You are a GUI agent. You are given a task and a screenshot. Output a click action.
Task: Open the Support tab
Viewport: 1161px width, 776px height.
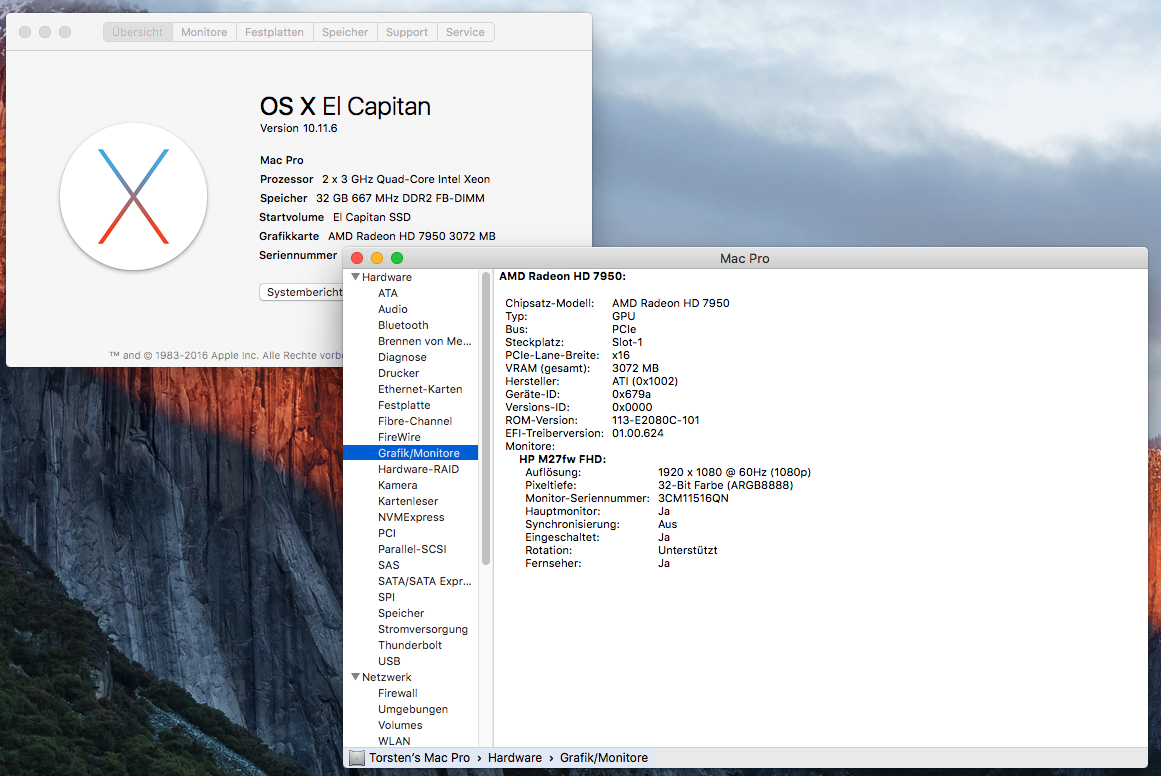tap(407, 32)
